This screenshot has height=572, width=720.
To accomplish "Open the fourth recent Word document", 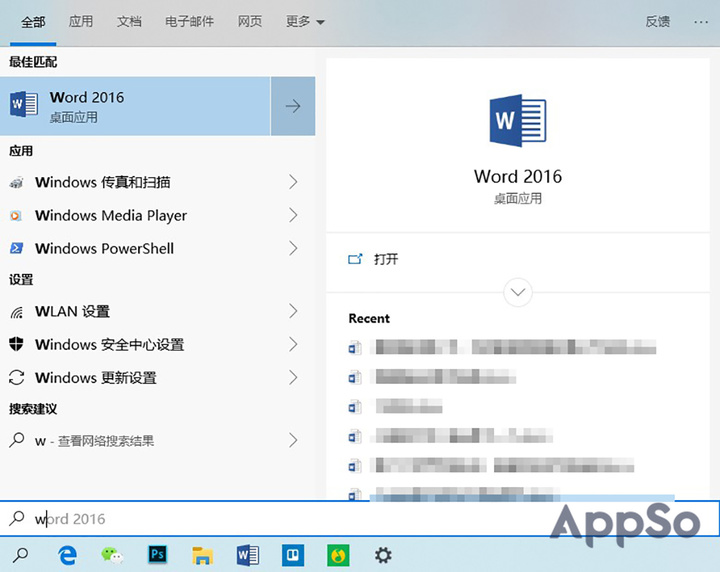I will click(x=450, y=436).
